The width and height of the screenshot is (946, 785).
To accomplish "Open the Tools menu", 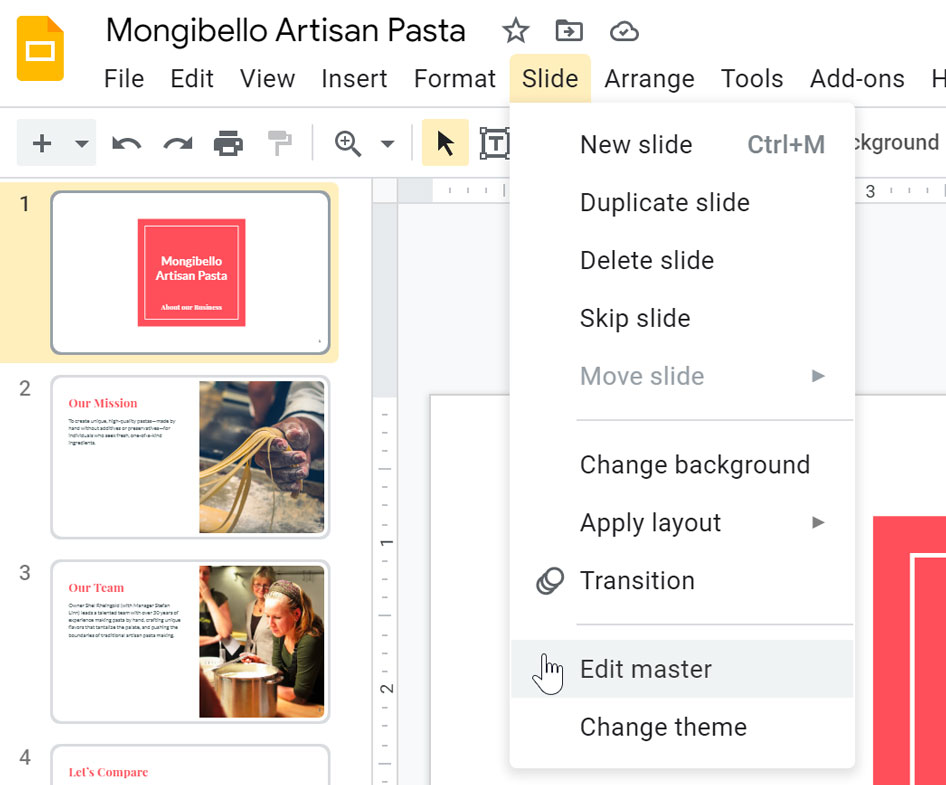I will pyautogui.click(x=752, y=78).
